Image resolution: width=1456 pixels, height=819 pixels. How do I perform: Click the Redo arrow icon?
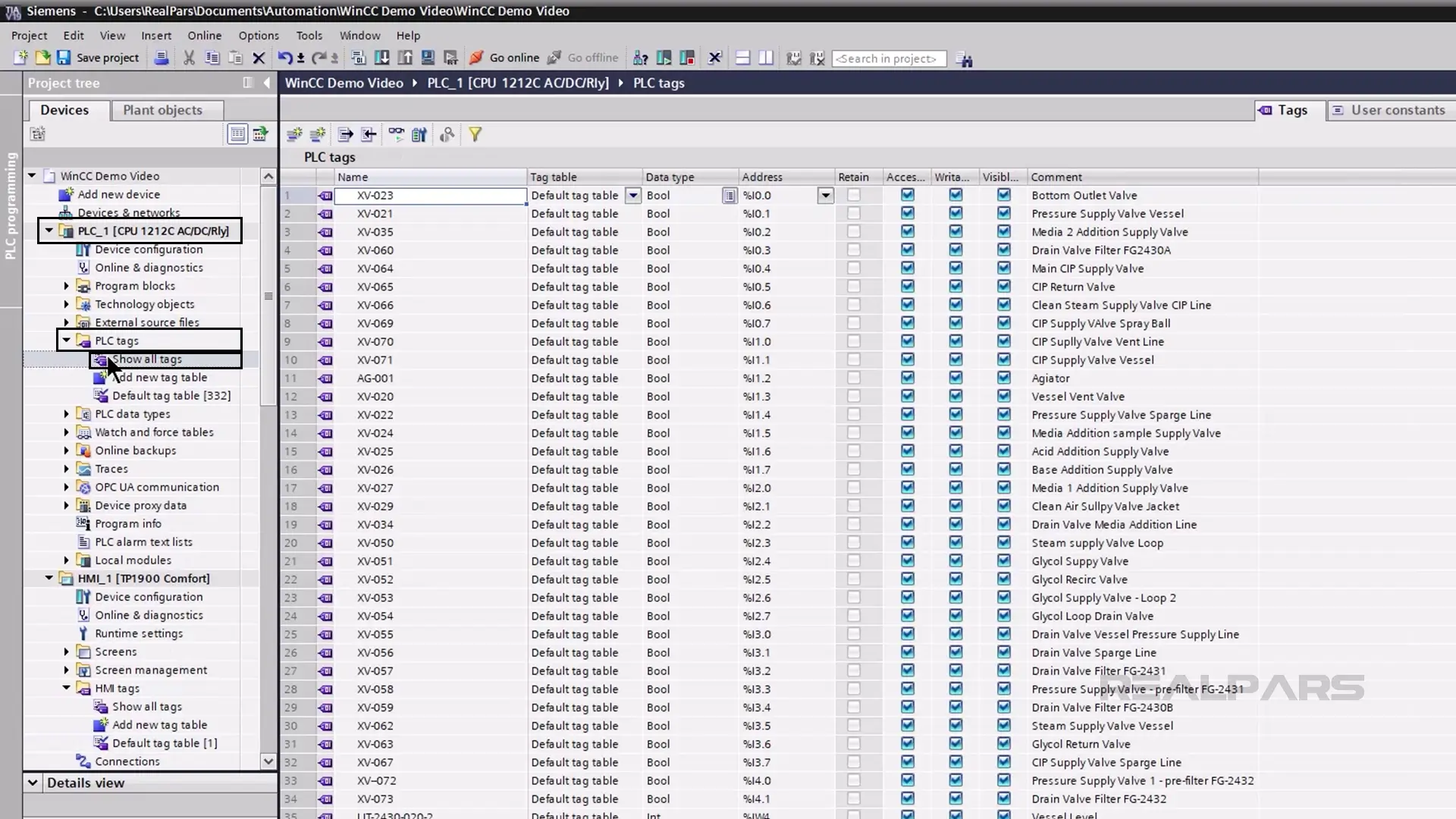pos(319,58)
